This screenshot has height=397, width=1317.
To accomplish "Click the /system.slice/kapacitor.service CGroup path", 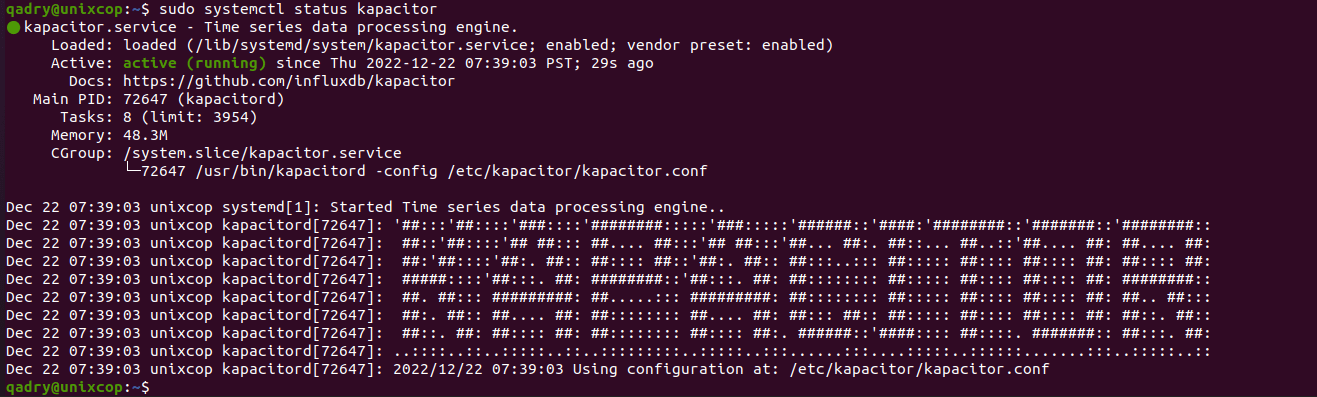I will coord(262,153).
